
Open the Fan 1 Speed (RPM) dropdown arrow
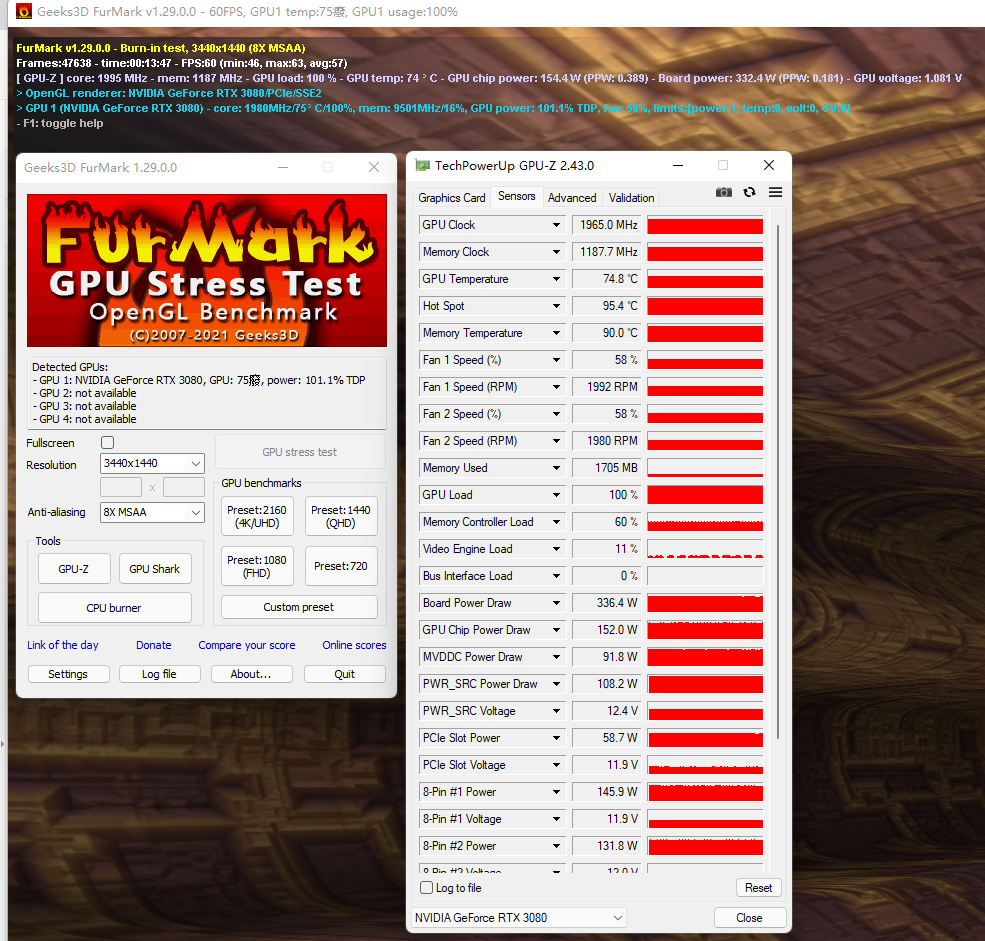point(556,387)
